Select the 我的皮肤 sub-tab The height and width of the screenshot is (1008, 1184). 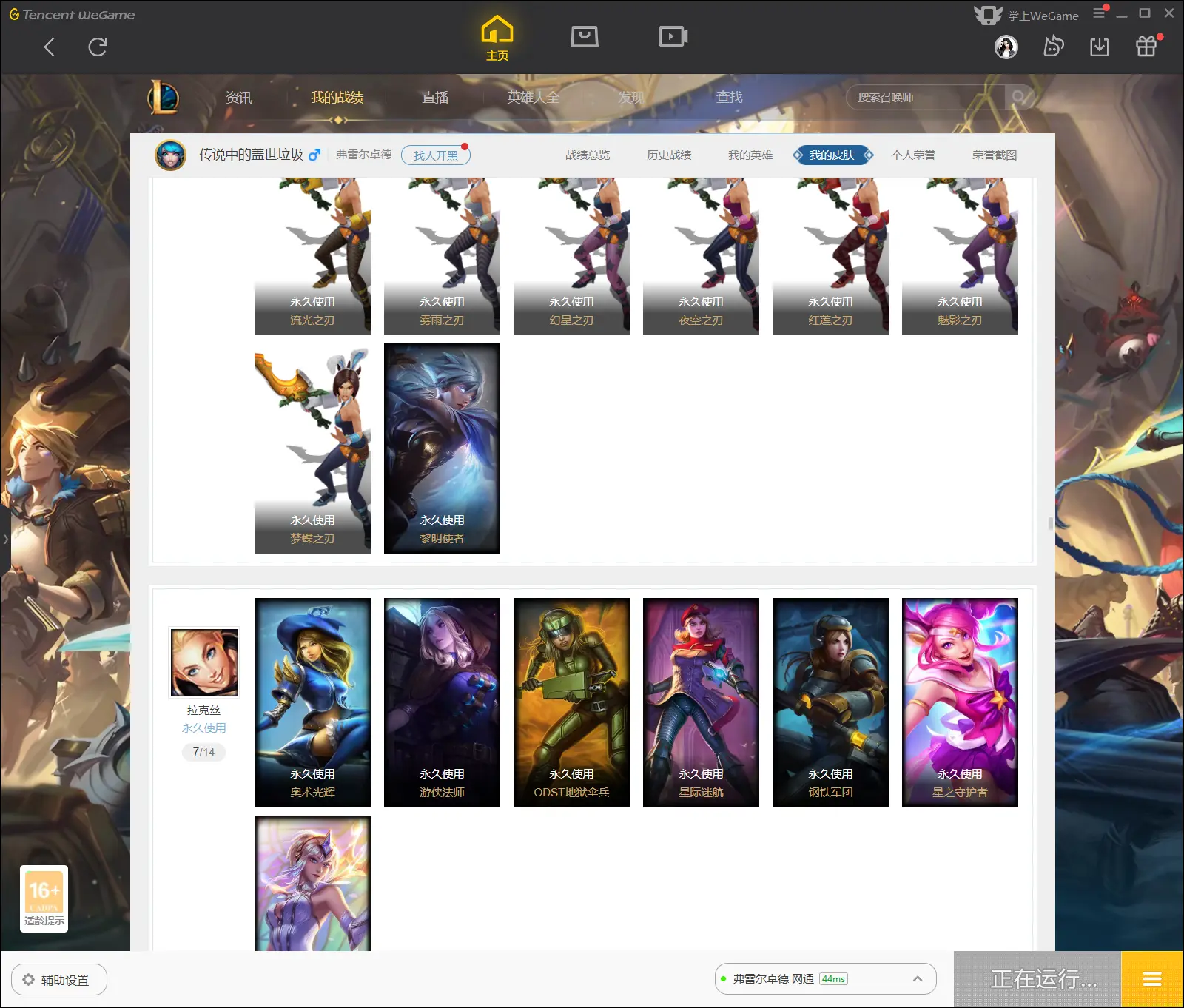[832, 155]
